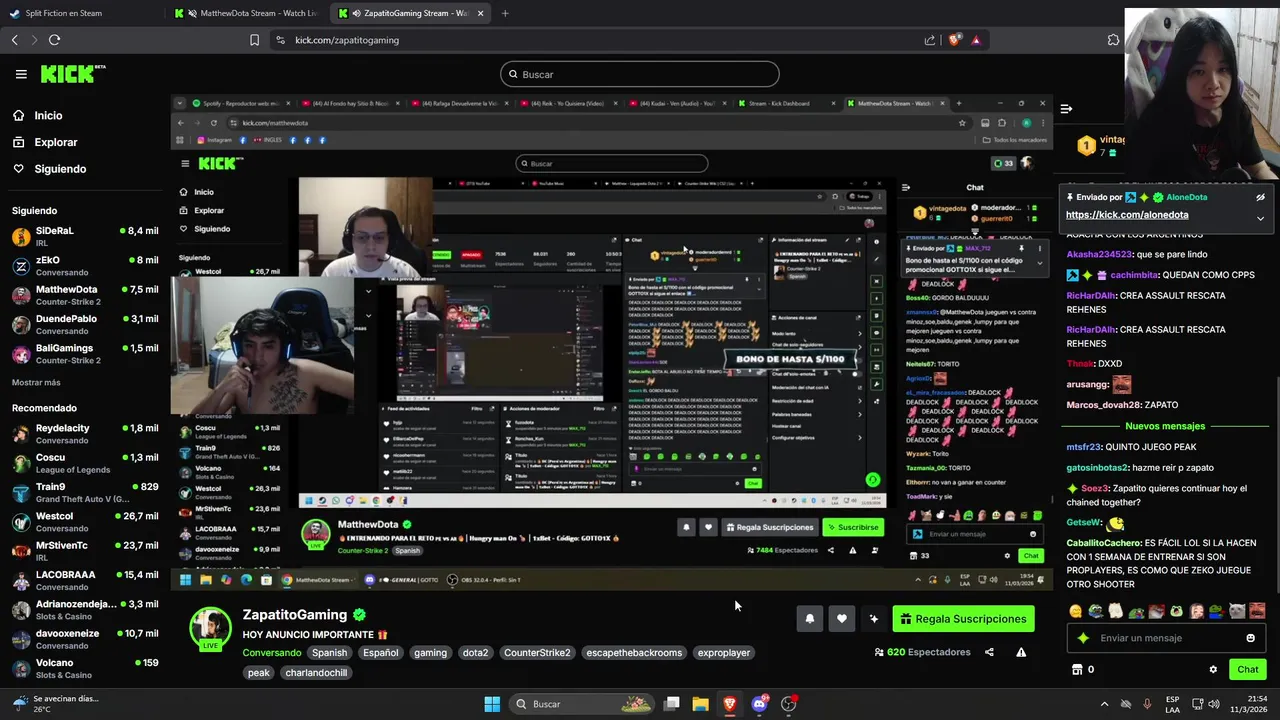Viewport: 1280px width, 720px height.
Task: Open a new browser tab with plus
Action: pos(505,14)
